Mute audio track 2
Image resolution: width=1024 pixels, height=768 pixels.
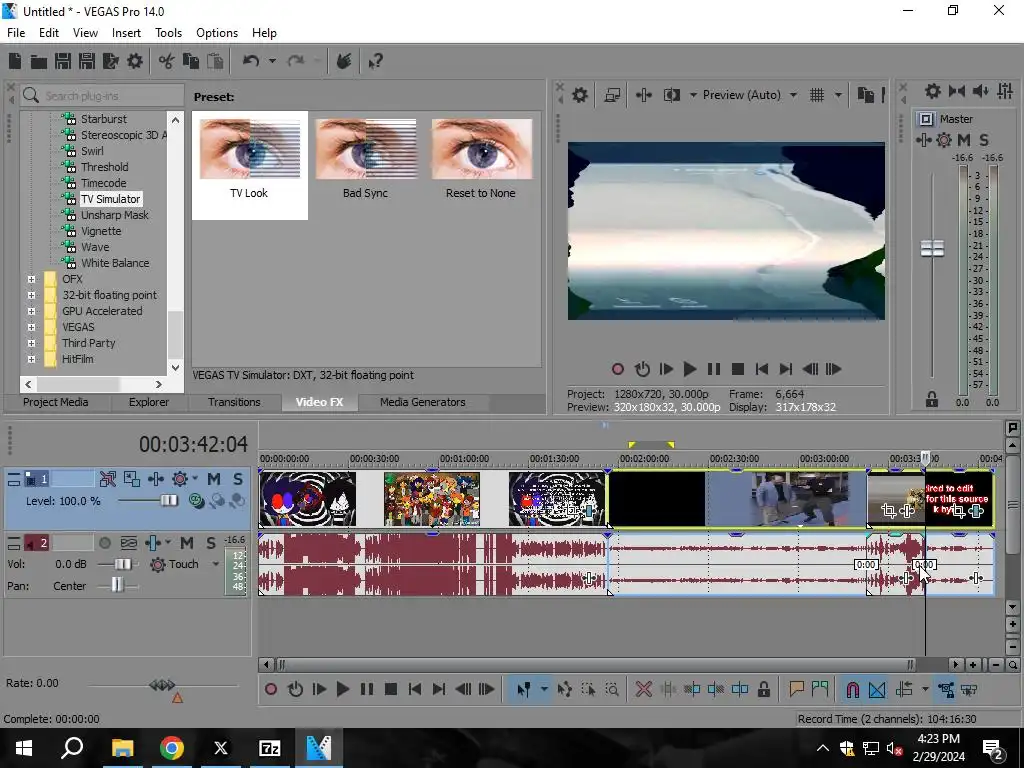click(x=187, y=543)
